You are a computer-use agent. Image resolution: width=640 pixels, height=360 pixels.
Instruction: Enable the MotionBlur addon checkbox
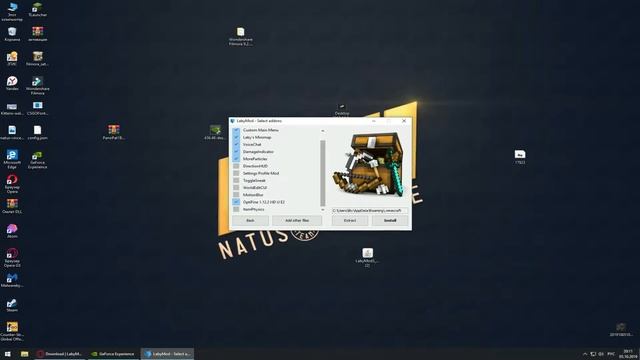236,195
